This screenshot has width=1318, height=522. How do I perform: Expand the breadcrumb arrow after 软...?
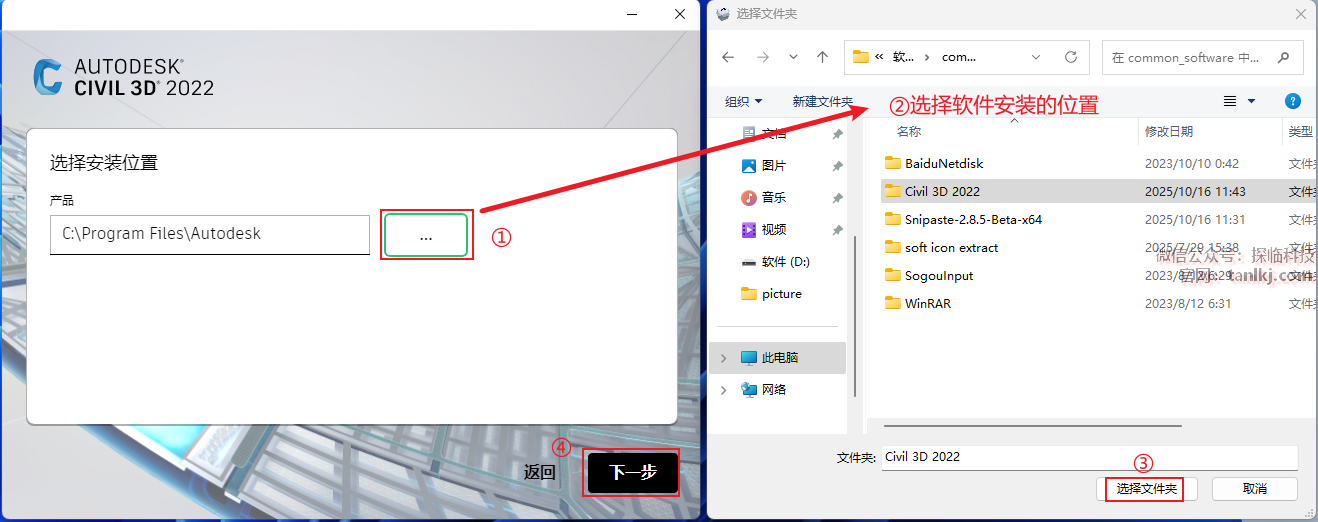click(x=928, y=57)
